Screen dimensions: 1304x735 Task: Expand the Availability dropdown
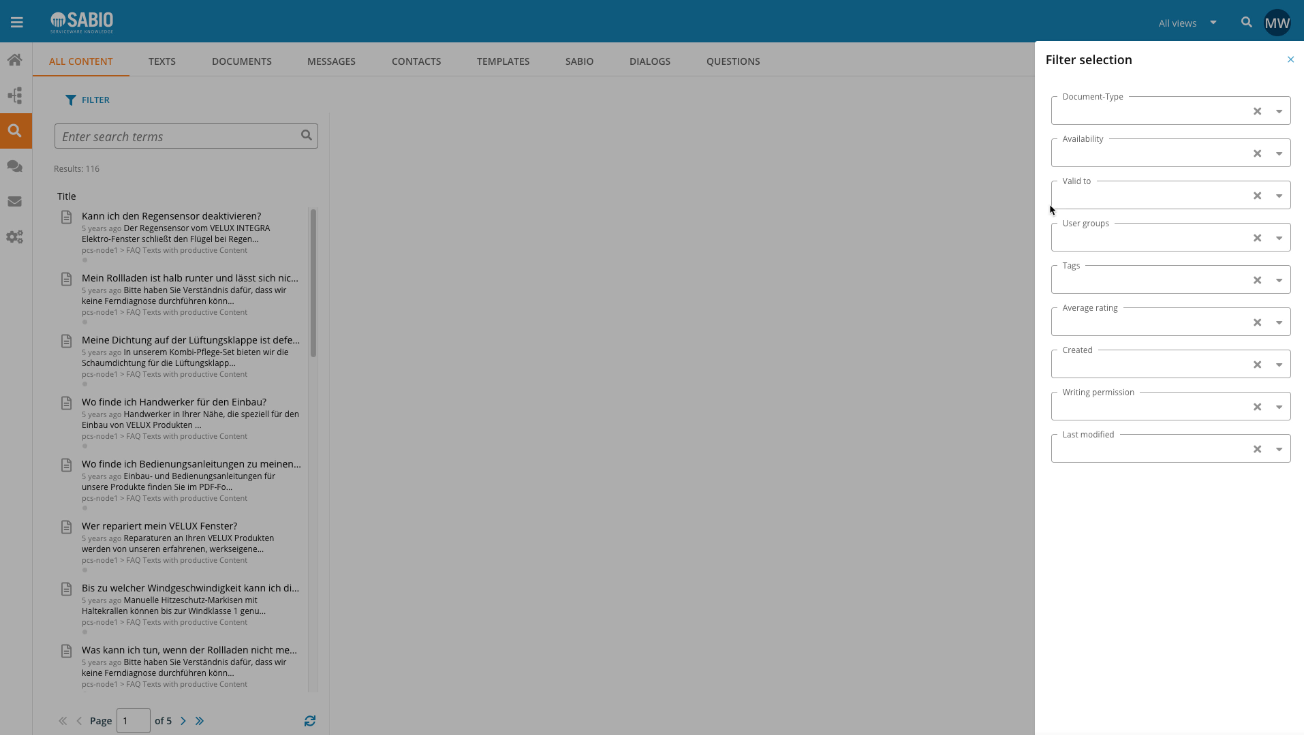pyautogui.click(x=1279, y=153)
